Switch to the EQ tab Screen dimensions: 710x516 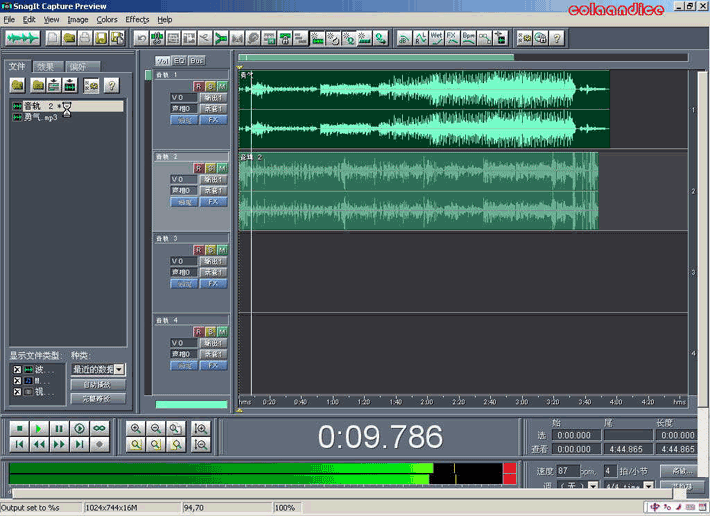(179, 61)
